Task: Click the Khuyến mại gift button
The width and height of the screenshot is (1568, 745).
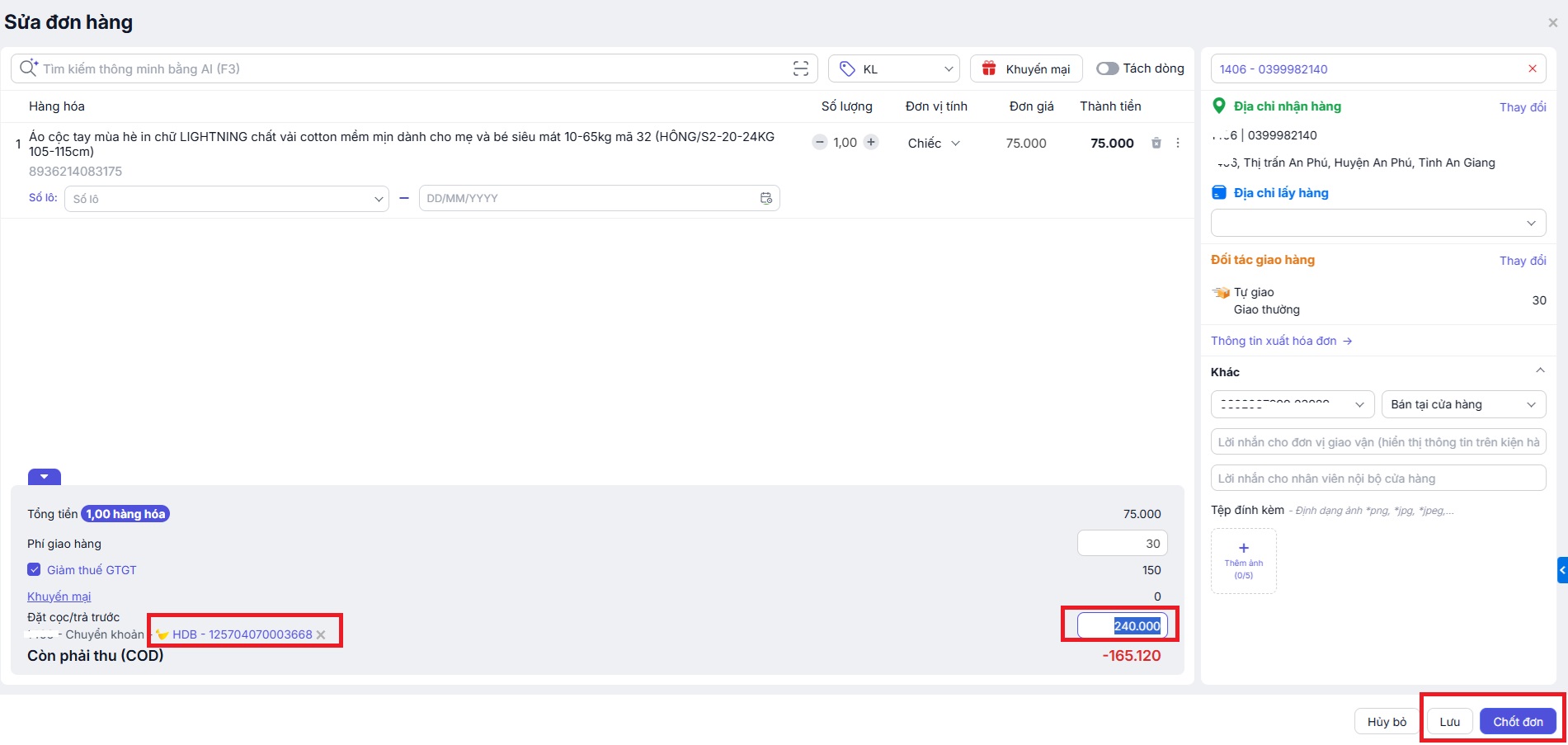Action: 1026,68
